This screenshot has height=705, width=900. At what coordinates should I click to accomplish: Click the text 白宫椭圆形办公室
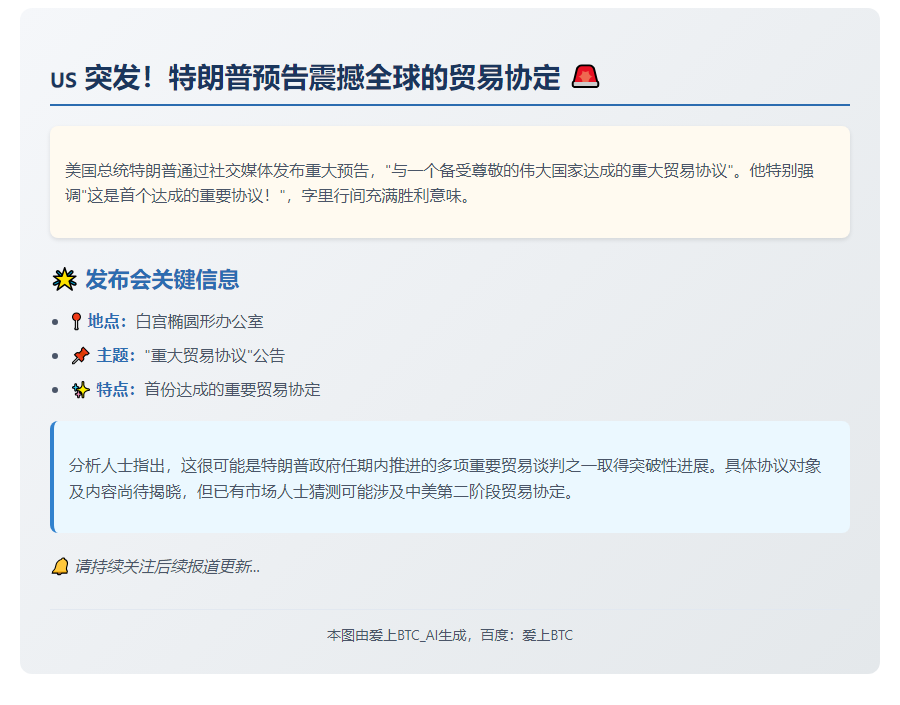(199, 322)
